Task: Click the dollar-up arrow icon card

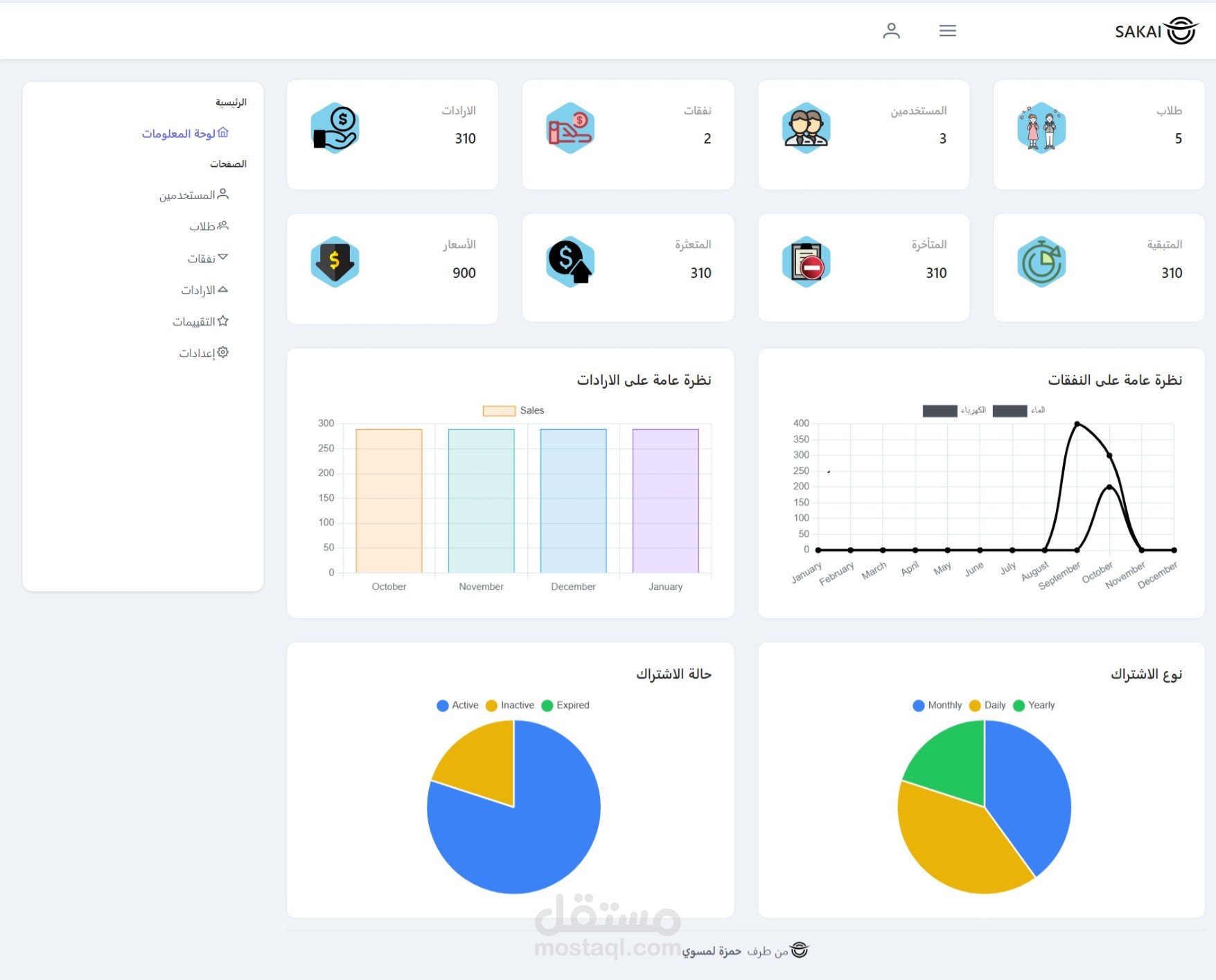Action: [x=570, y=262]
